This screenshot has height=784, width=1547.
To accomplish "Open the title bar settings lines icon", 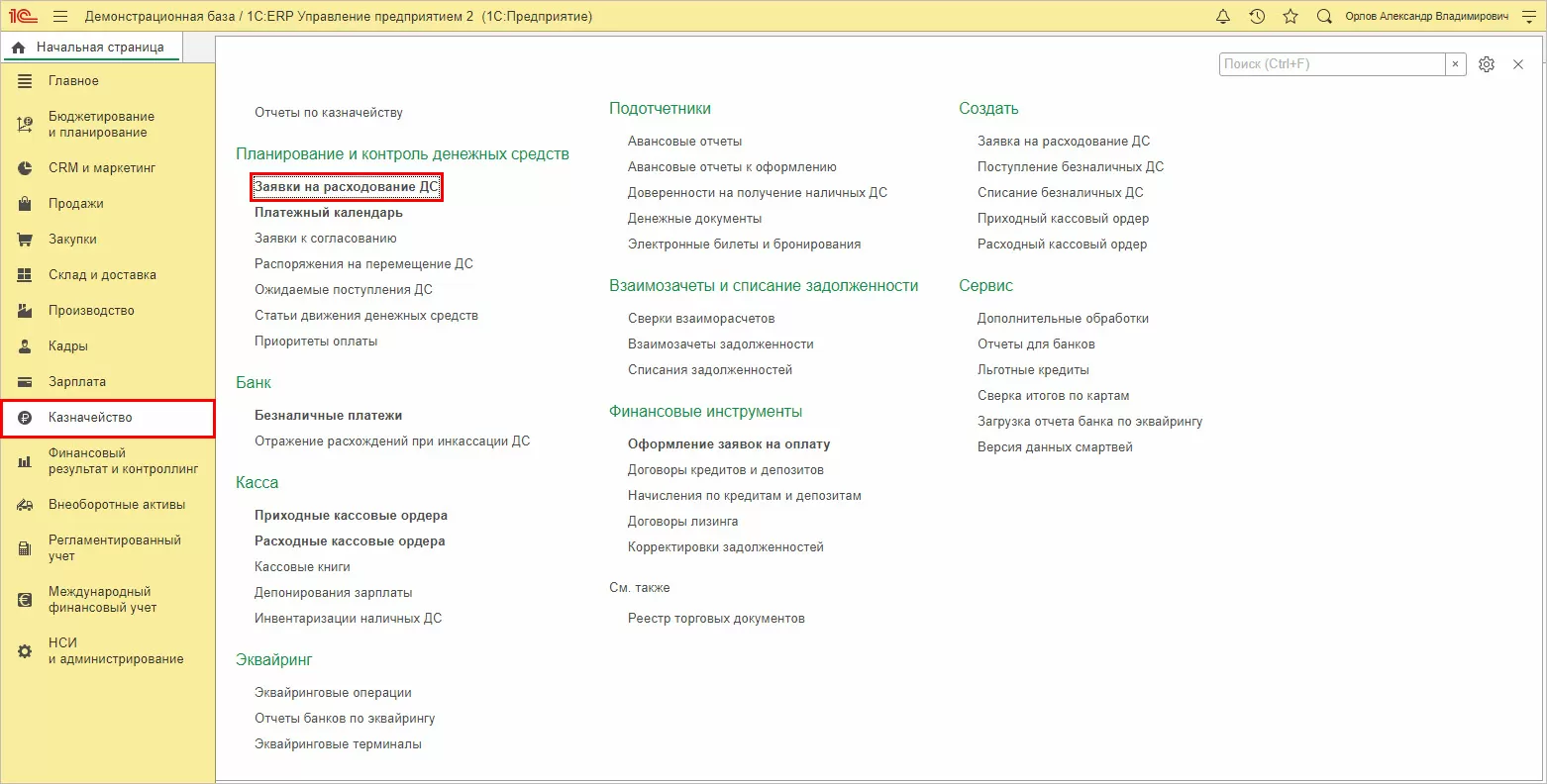I will click(1528, 16).
